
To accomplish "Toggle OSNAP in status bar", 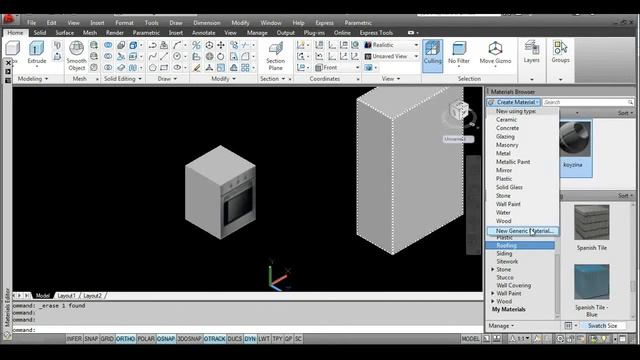I will coord(166,339).
